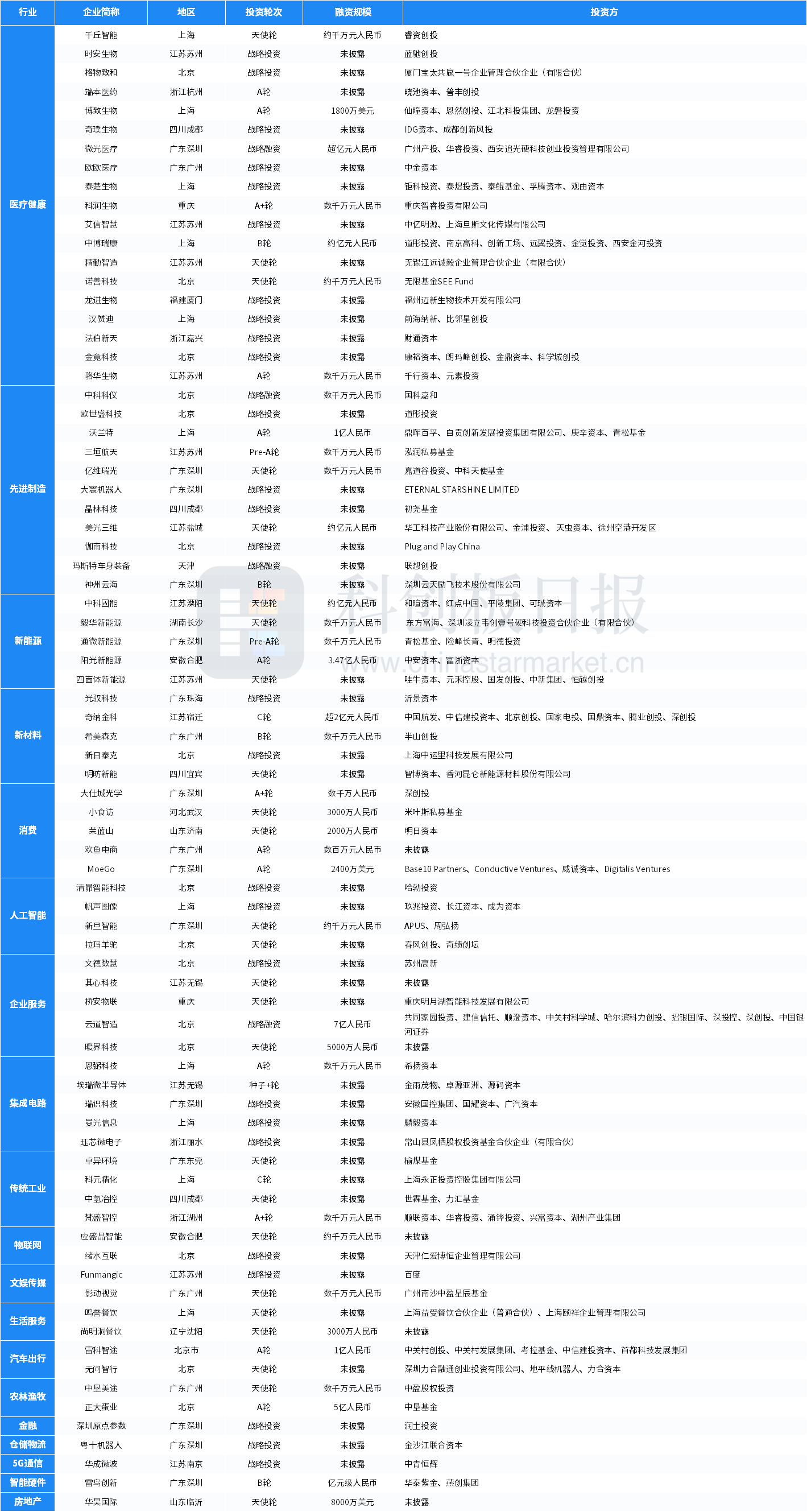
Task: Click the 3.47亿人民币 funding amount
Action: [352, 660]
